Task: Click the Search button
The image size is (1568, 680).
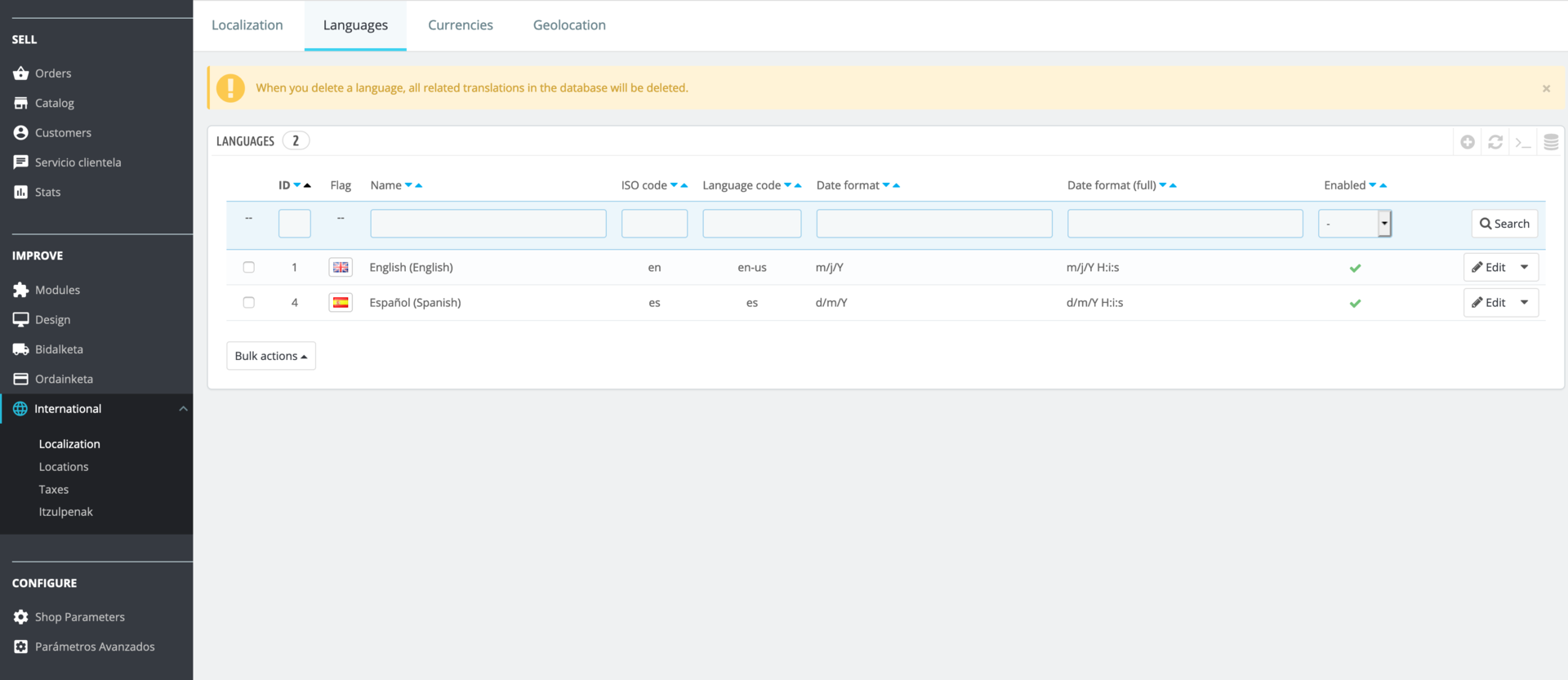Action: click(1504, 224)
